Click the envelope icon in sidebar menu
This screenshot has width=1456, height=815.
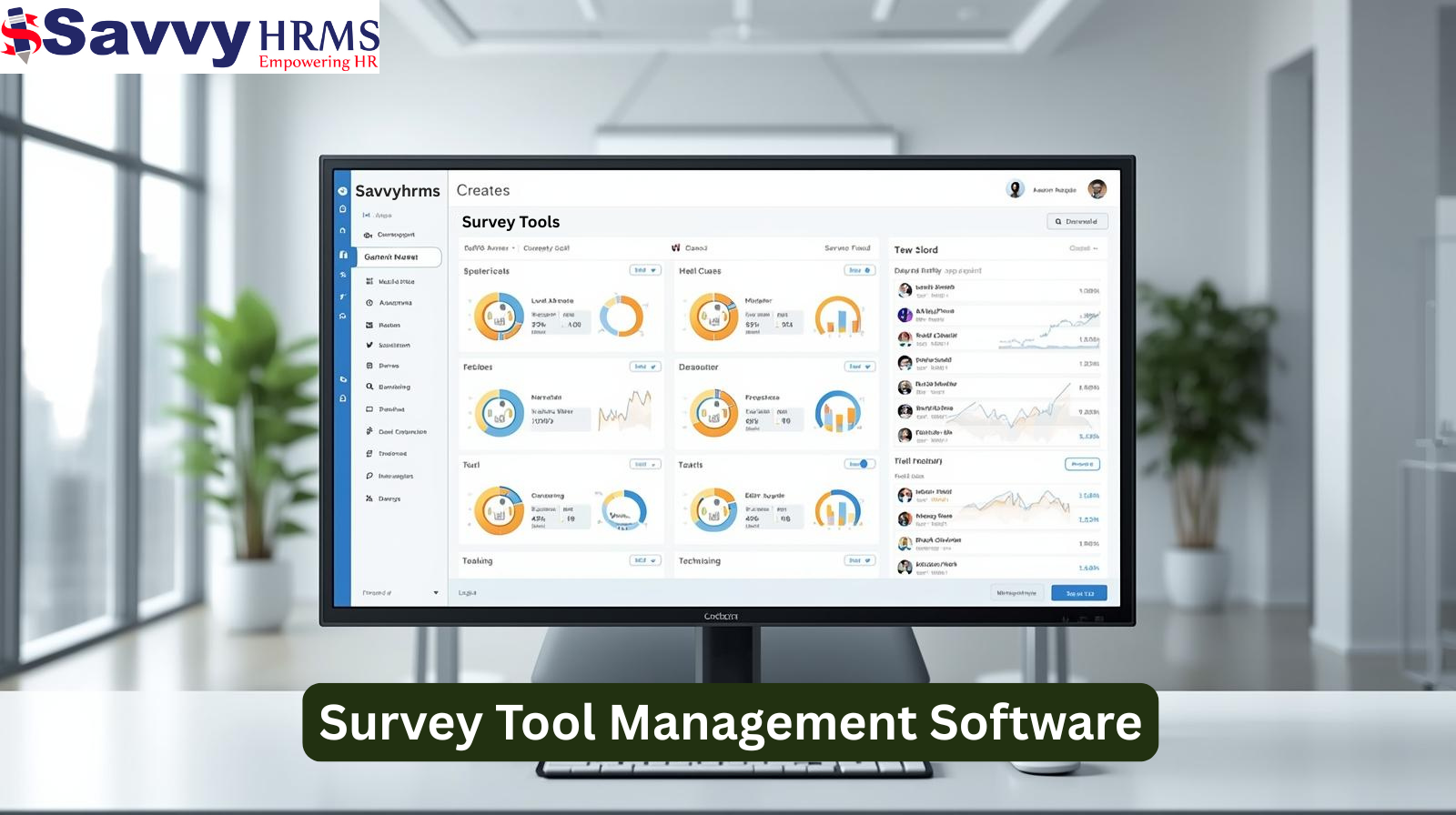[x=369, y=325]
